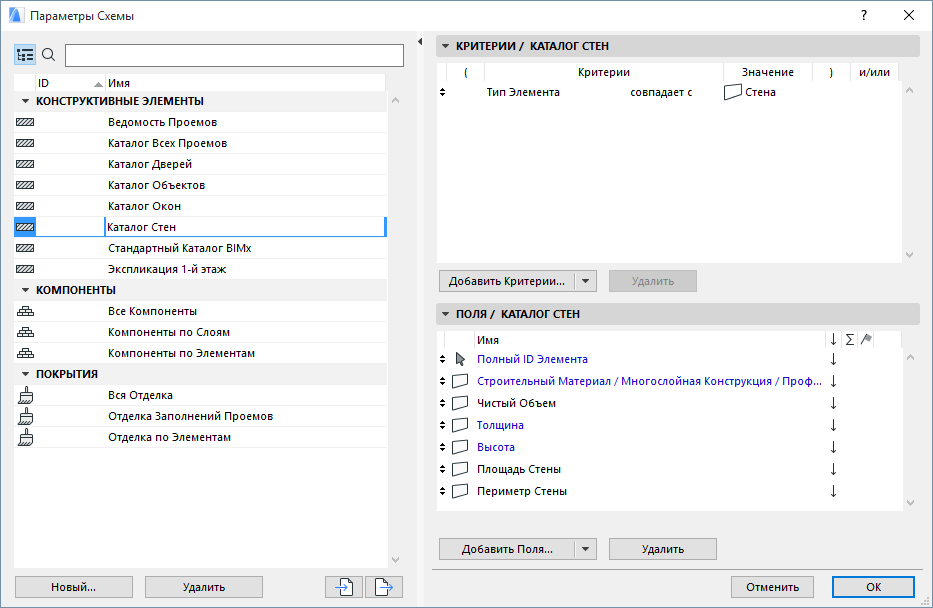Sort list by the ID column header
This screenshot has width=933, height=608.
click(70, 83)
